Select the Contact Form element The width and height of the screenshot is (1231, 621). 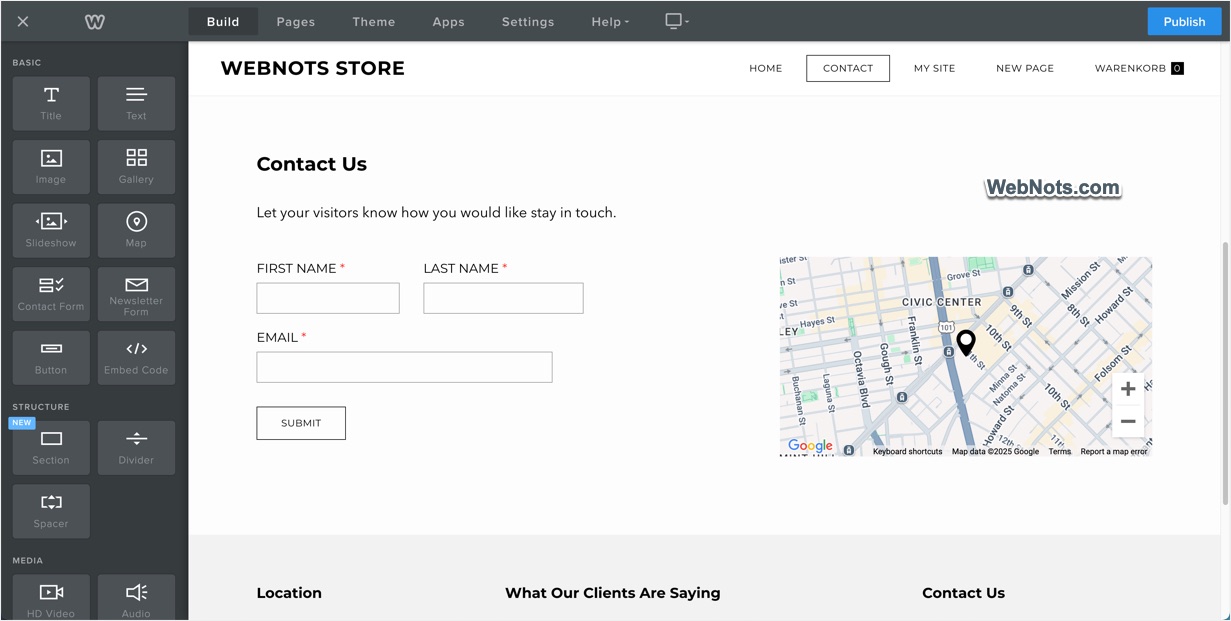[x=51, y=294]
